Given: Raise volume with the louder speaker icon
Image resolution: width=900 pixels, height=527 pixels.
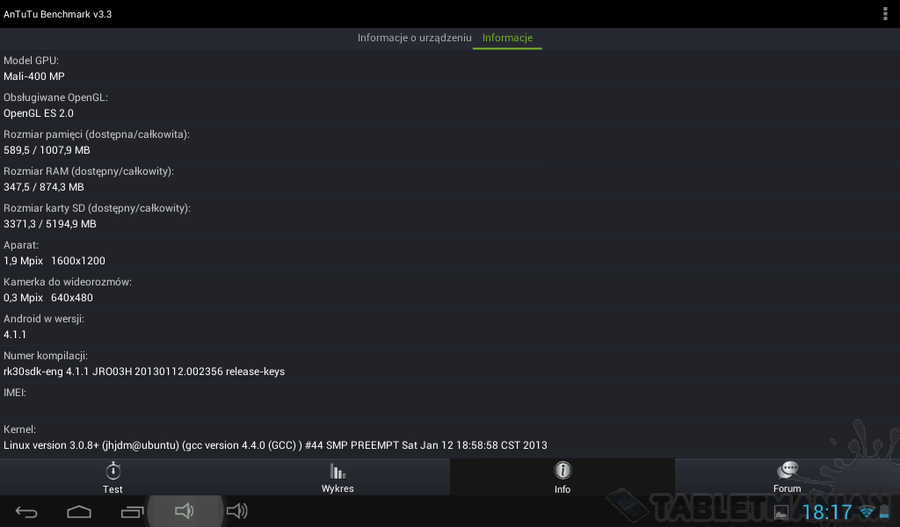Looking at the screenshot, I should pos(237,511).
